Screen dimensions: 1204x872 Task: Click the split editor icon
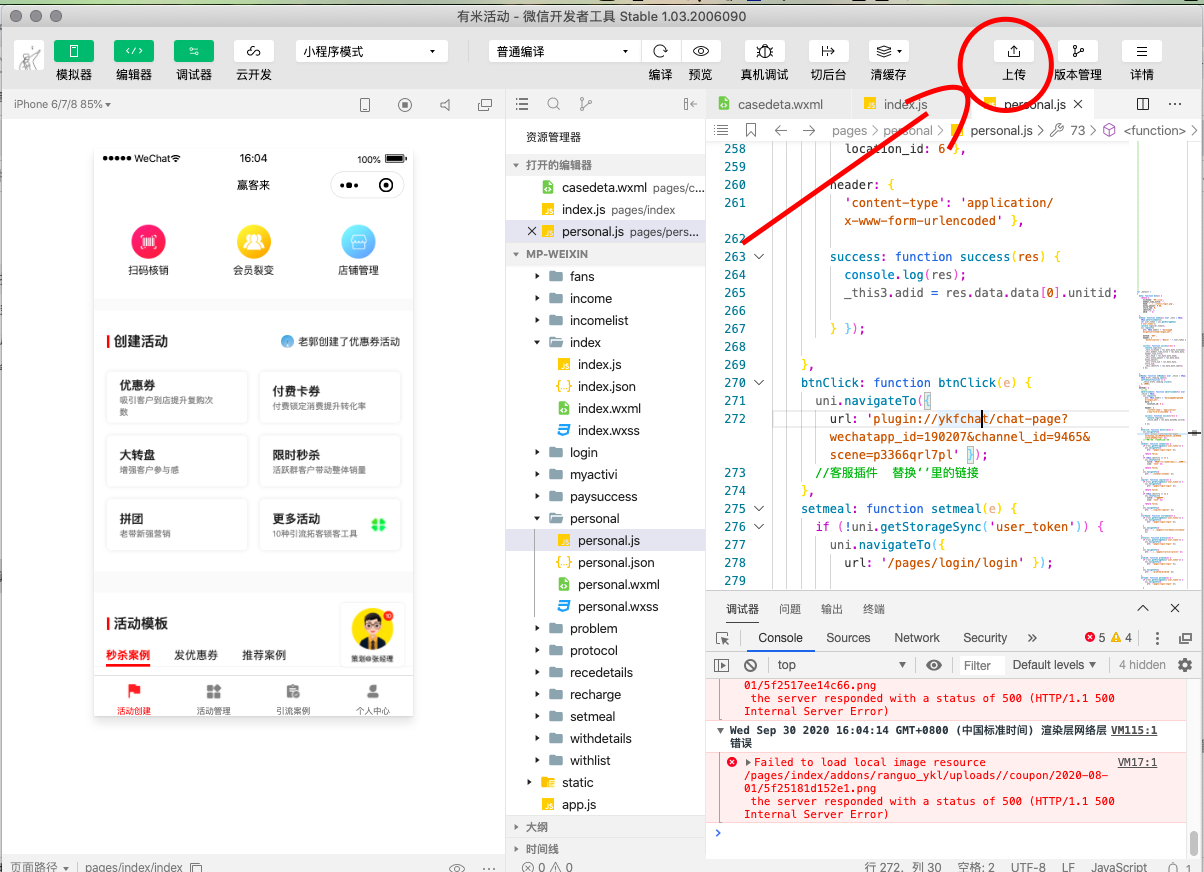tap(1143, 104)
